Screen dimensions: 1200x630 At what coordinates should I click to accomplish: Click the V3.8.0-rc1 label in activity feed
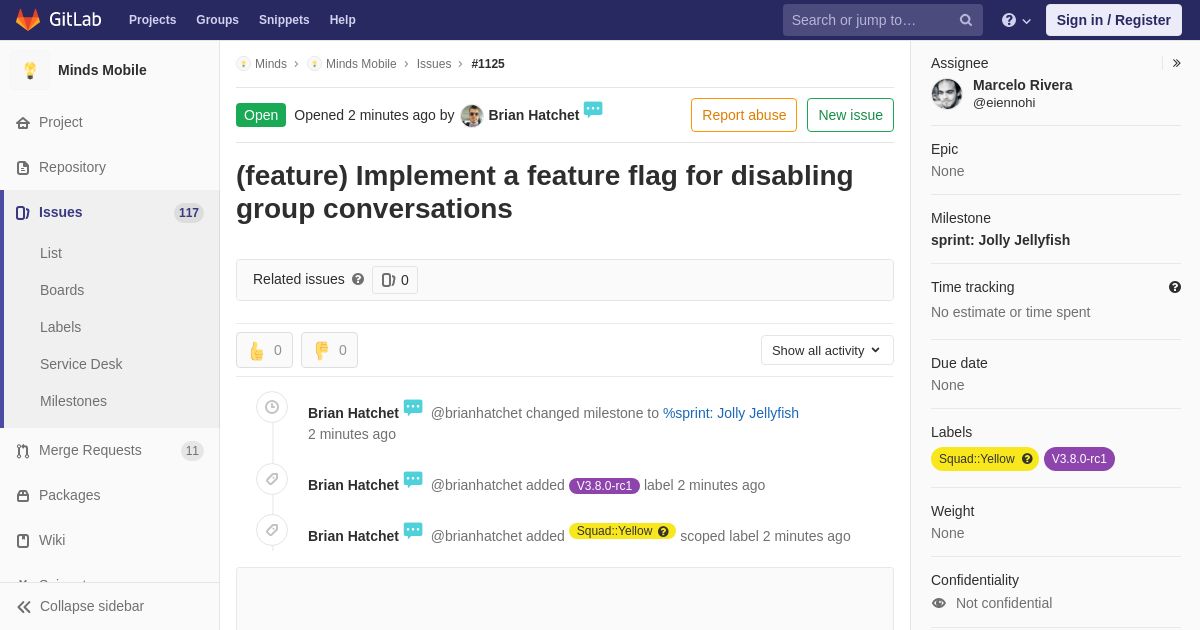604,486
